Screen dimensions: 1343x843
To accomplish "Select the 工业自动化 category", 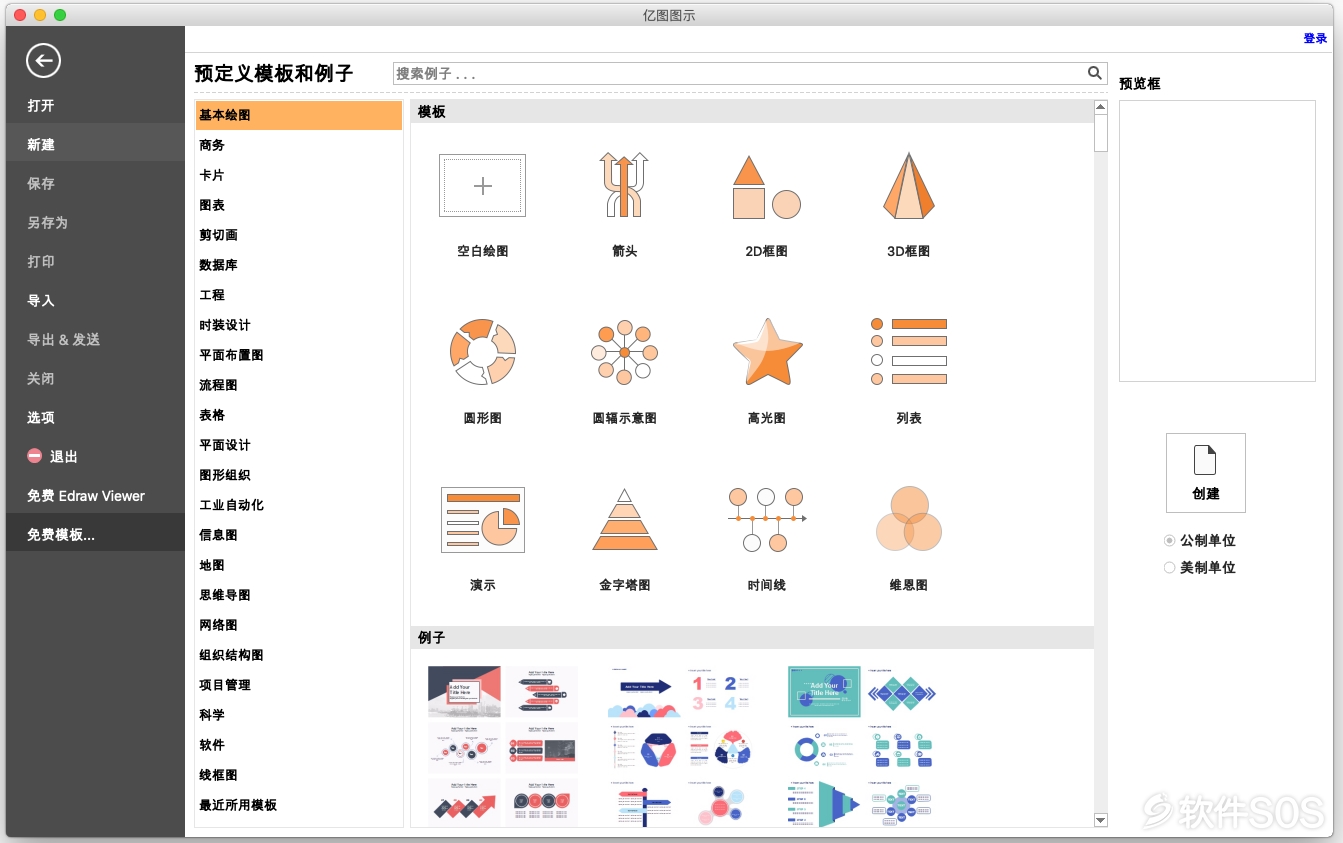I will coord(299,505).
